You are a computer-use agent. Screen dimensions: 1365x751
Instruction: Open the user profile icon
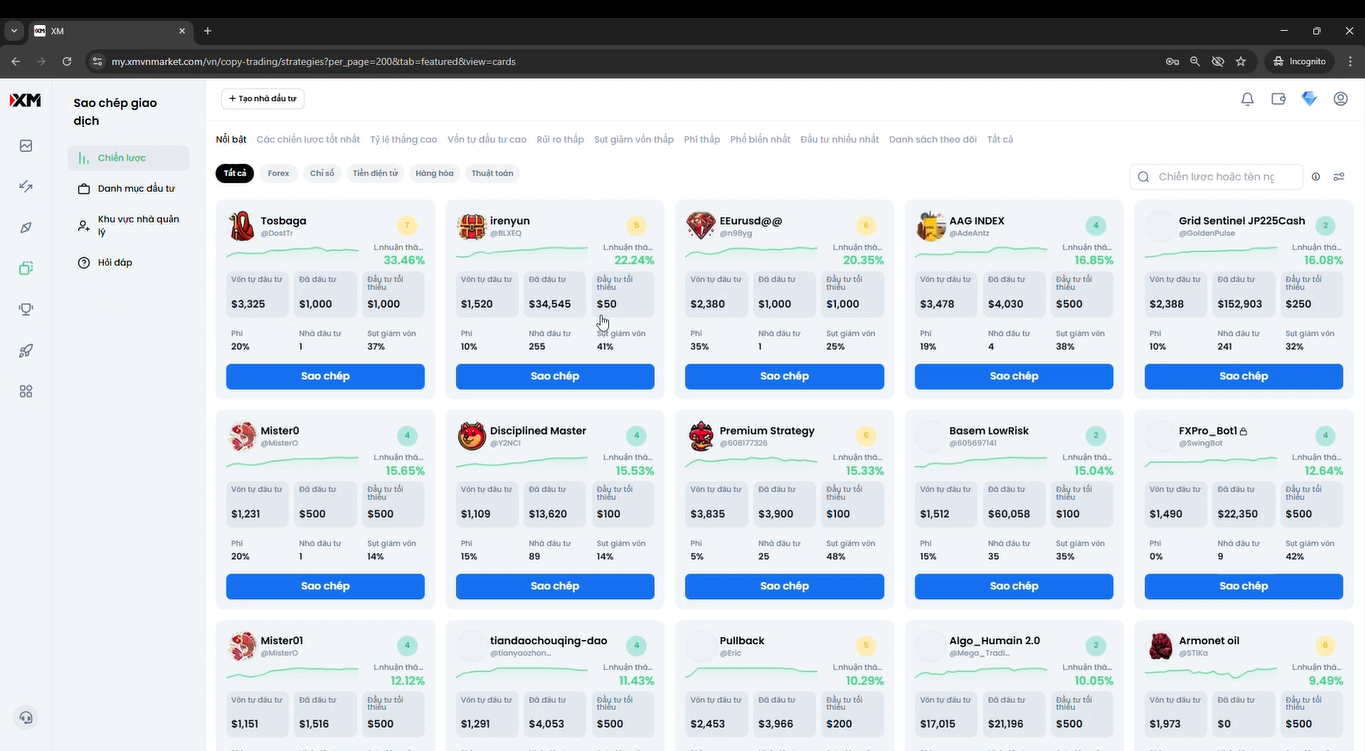[1341, 99]
